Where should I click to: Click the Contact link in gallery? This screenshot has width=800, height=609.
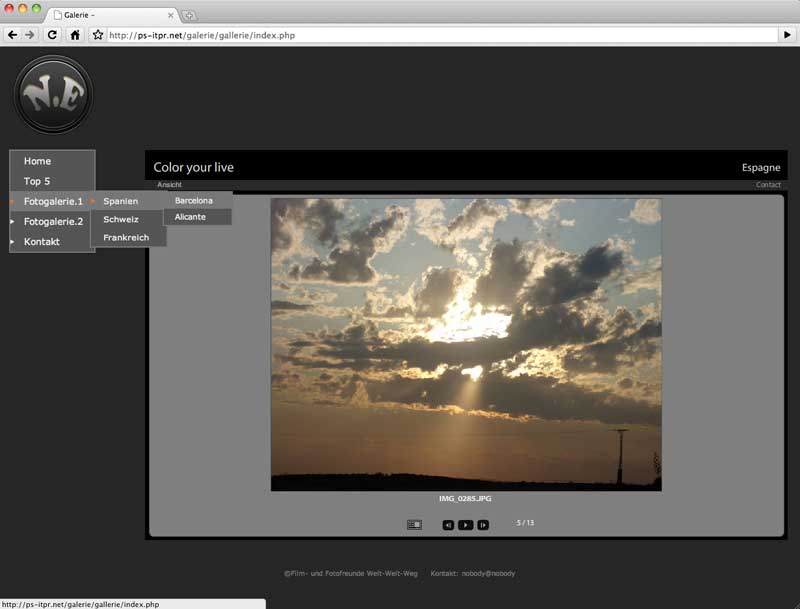tap(768, 185)
